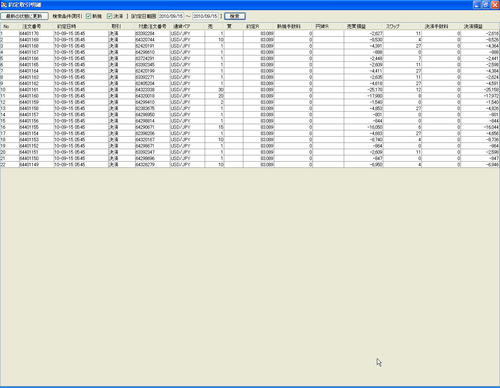500x388 pixels.
Task: Sort by the No column header
Action: [9, 26]
